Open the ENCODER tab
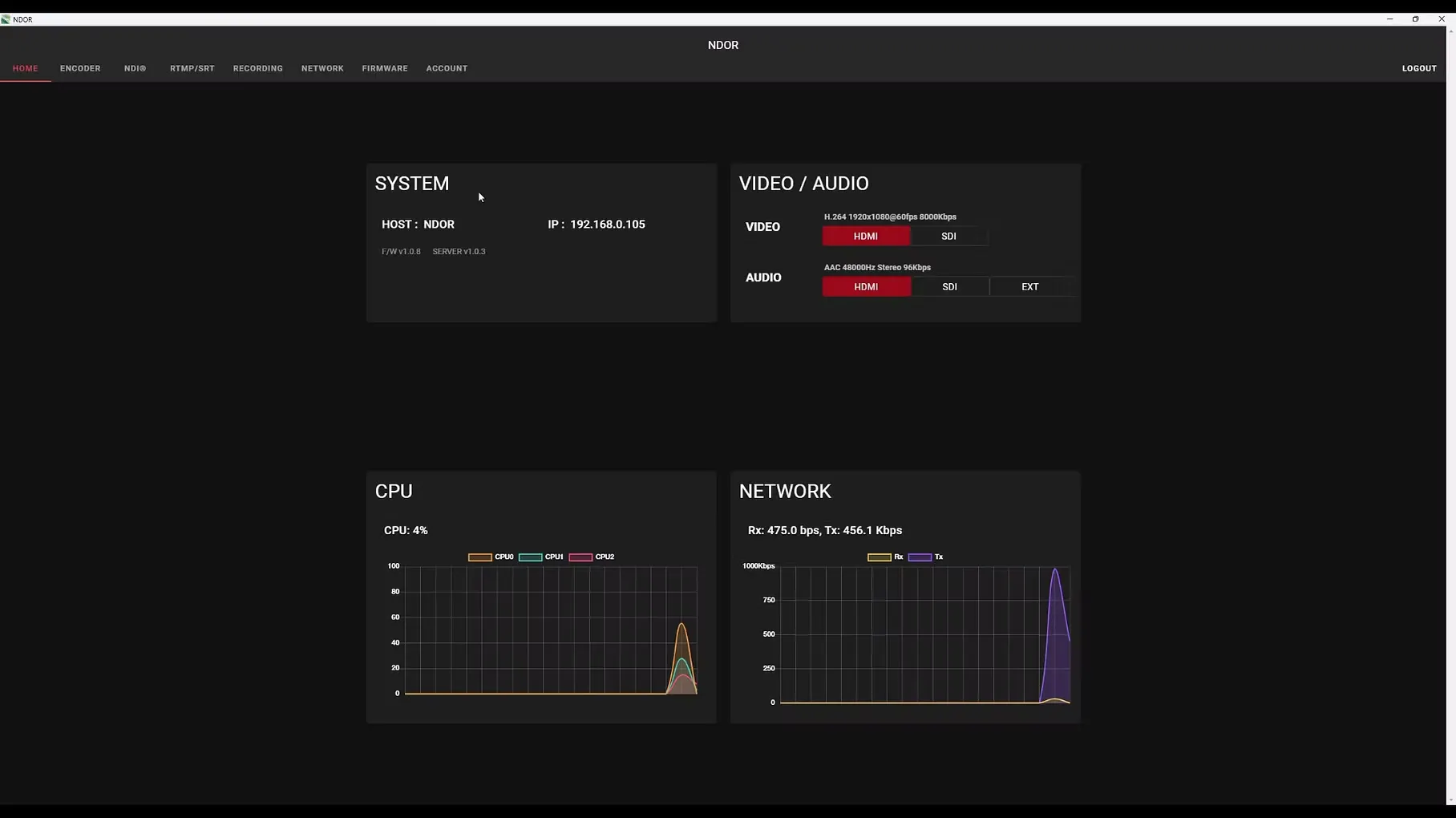Screen dimensions: 1456x818 click(80, 68)
